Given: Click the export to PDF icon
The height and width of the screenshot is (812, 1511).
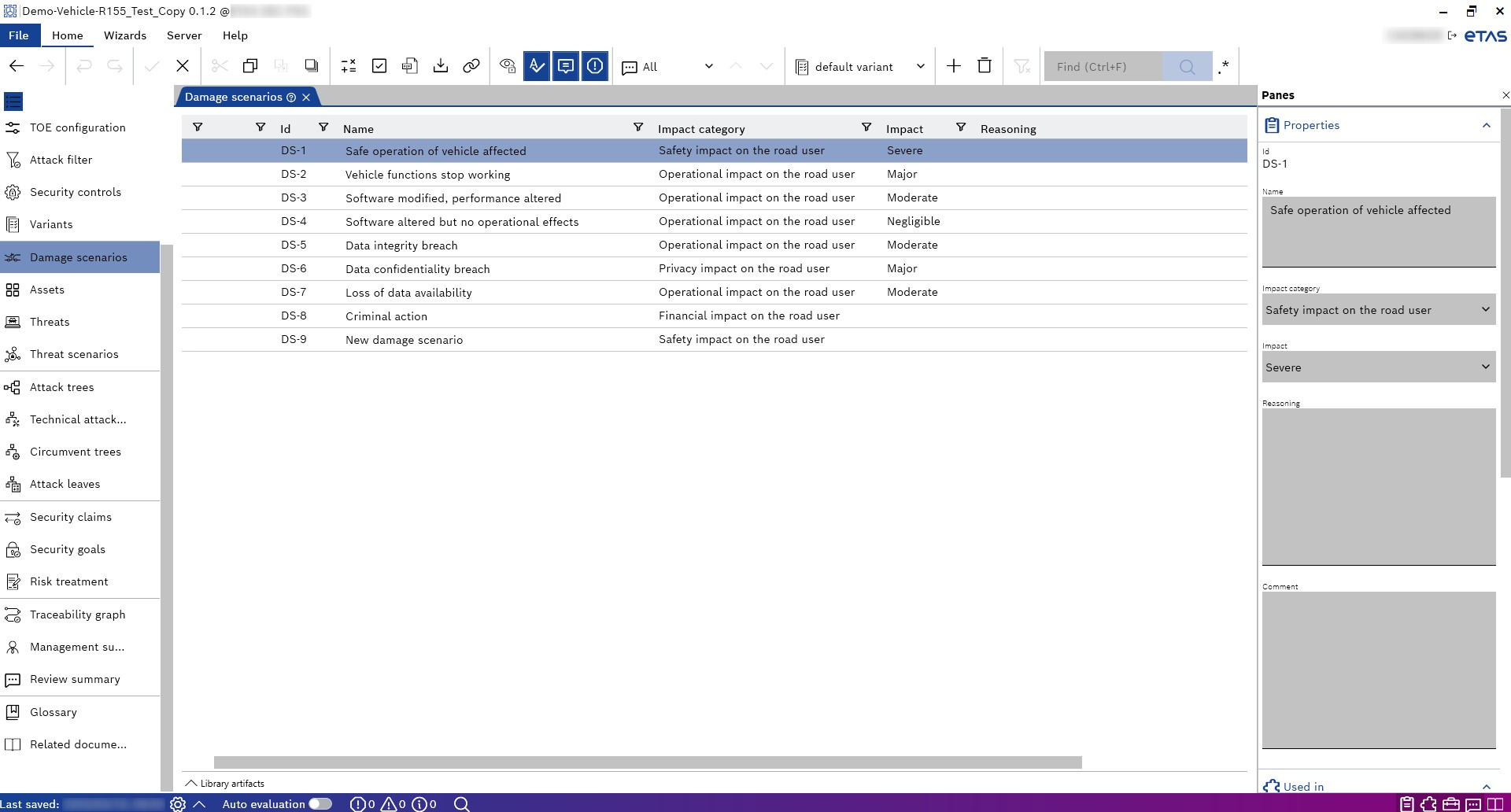Looking at the screenshot, I should 409,66.
